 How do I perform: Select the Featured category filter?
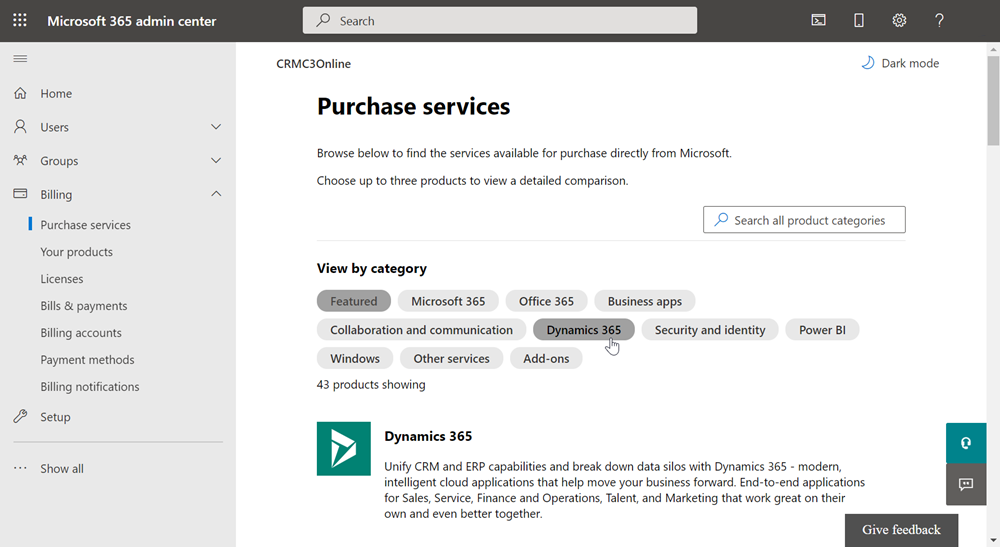(x=354, y=301)
